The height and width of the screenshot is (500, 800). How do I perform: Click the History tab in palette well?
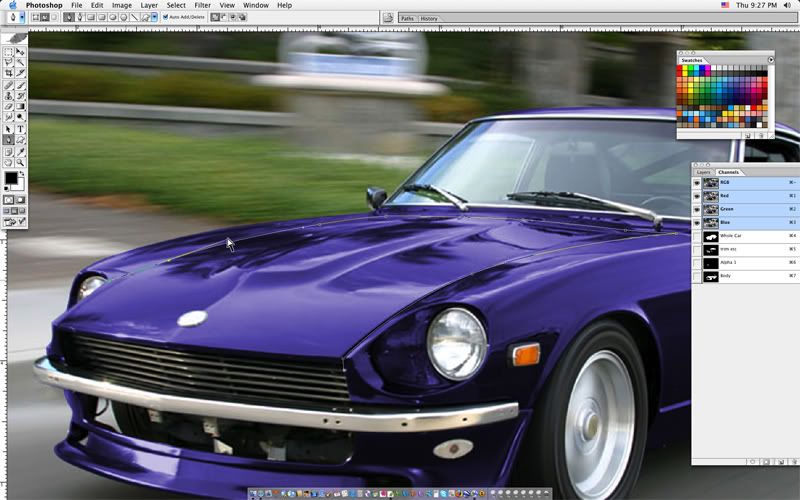coord(428,18)
